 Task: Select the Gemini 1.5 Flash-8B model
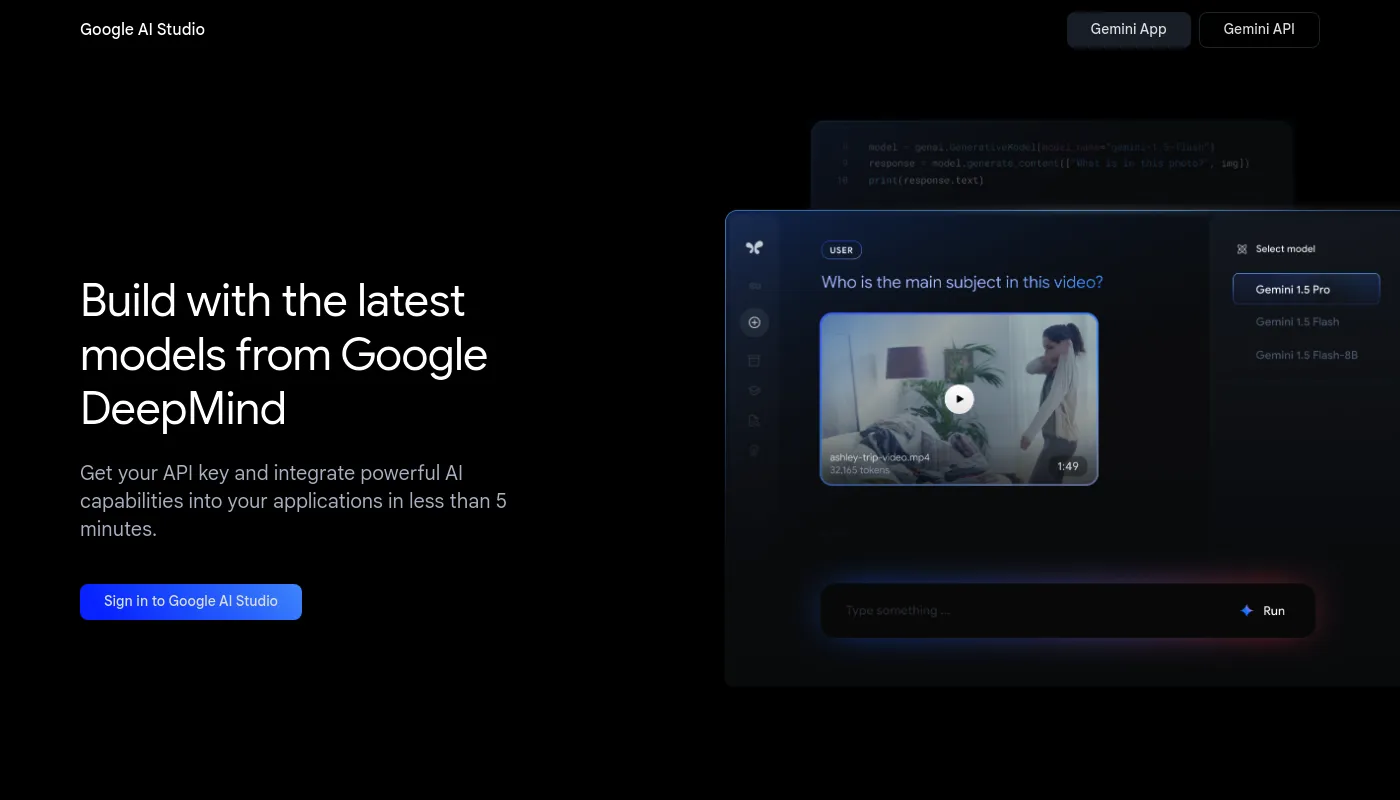(1306, 355)
